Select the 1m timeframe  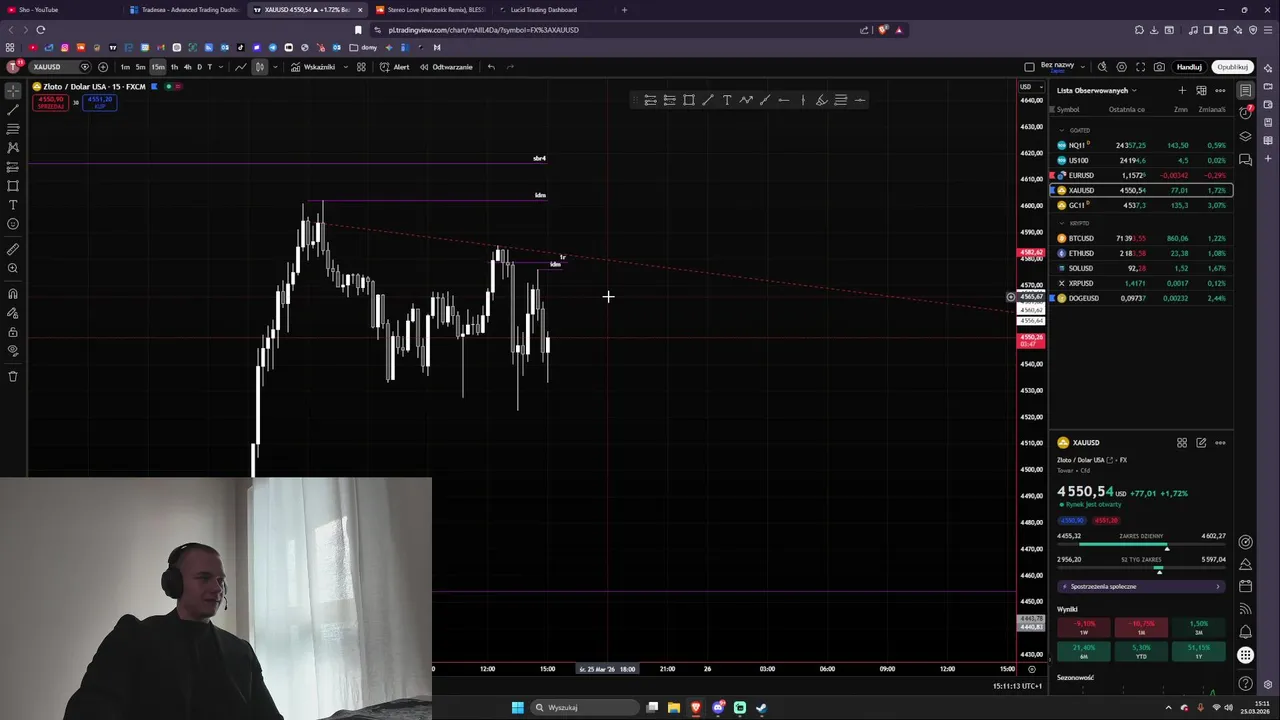125,67
